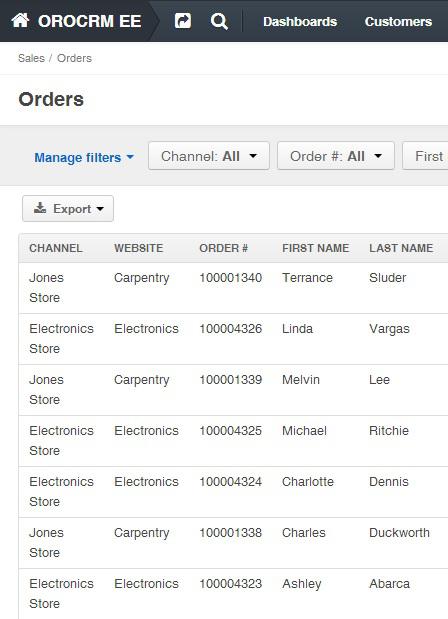The height and width of the screenshot is (619, 448).
Task: Select the order row for Charlotte Dennis
Action: click(x=233, y=492)
